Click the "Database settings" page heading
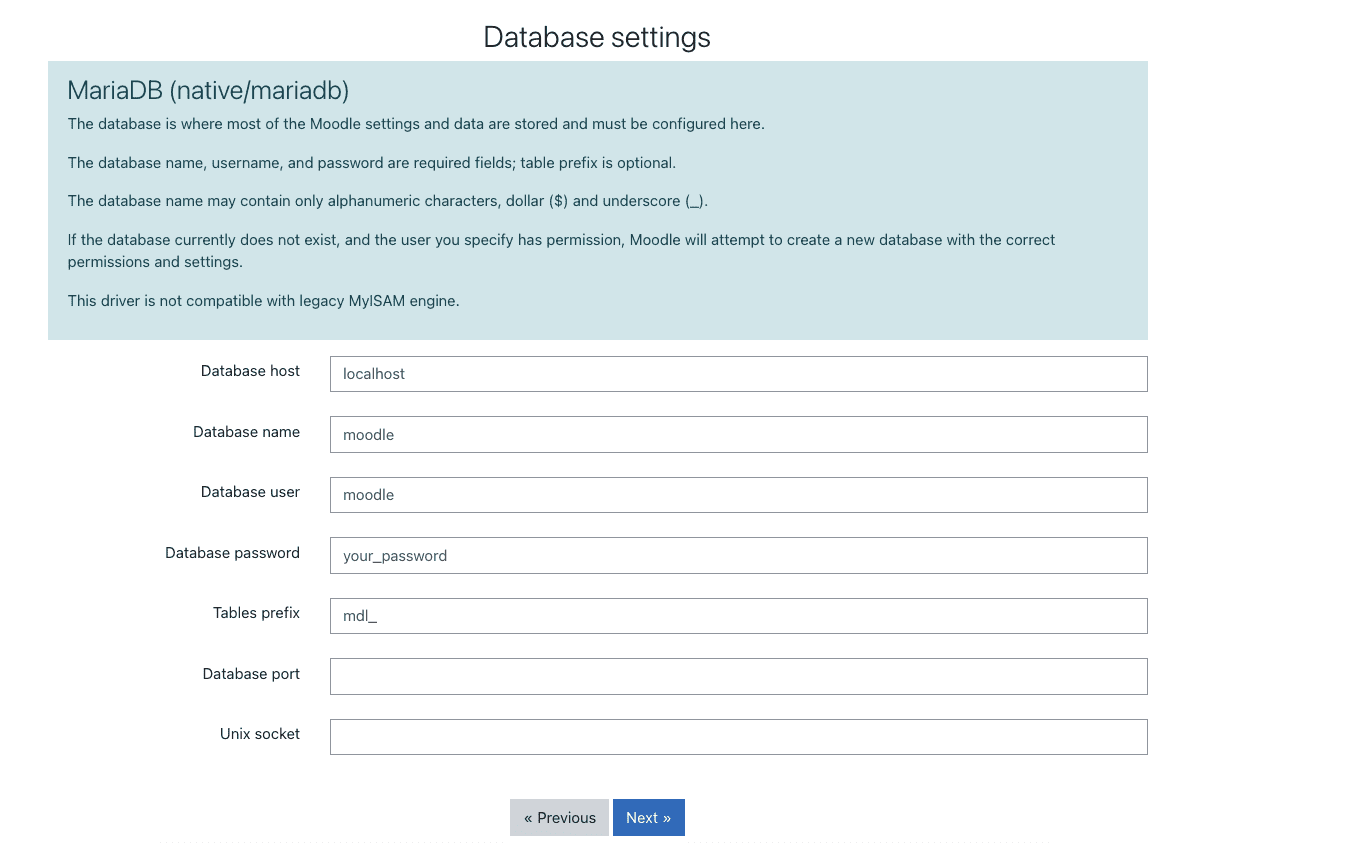Screen dimensions: 1359x843 597,37
